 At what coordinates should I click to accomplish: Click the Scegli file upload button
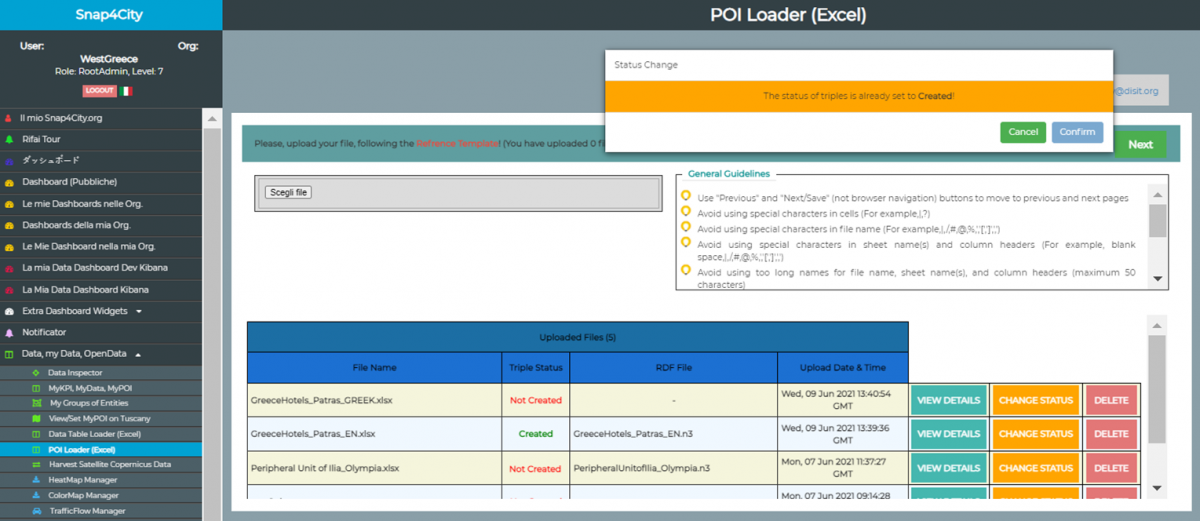(x=289, y=192)
